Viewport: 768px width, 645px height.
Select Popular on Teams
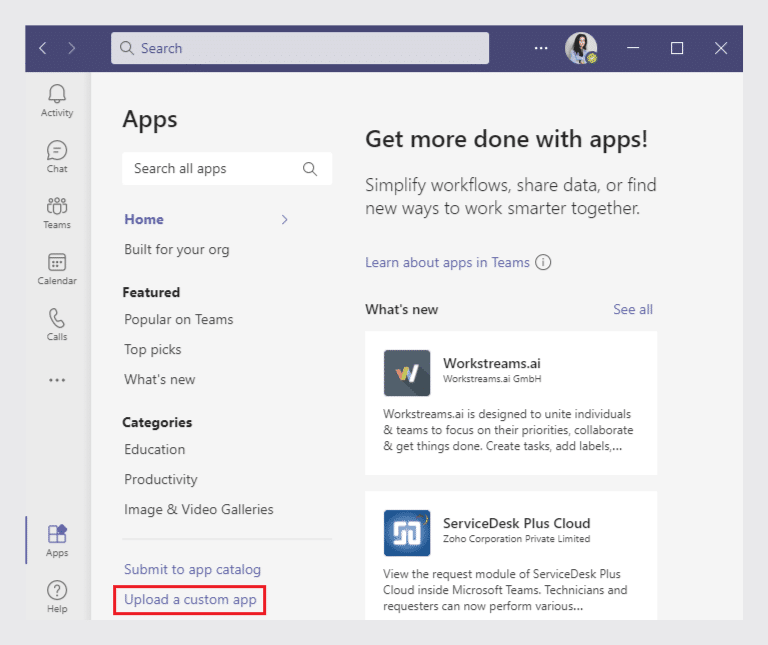pyautogui.click(x=179, y=319)
